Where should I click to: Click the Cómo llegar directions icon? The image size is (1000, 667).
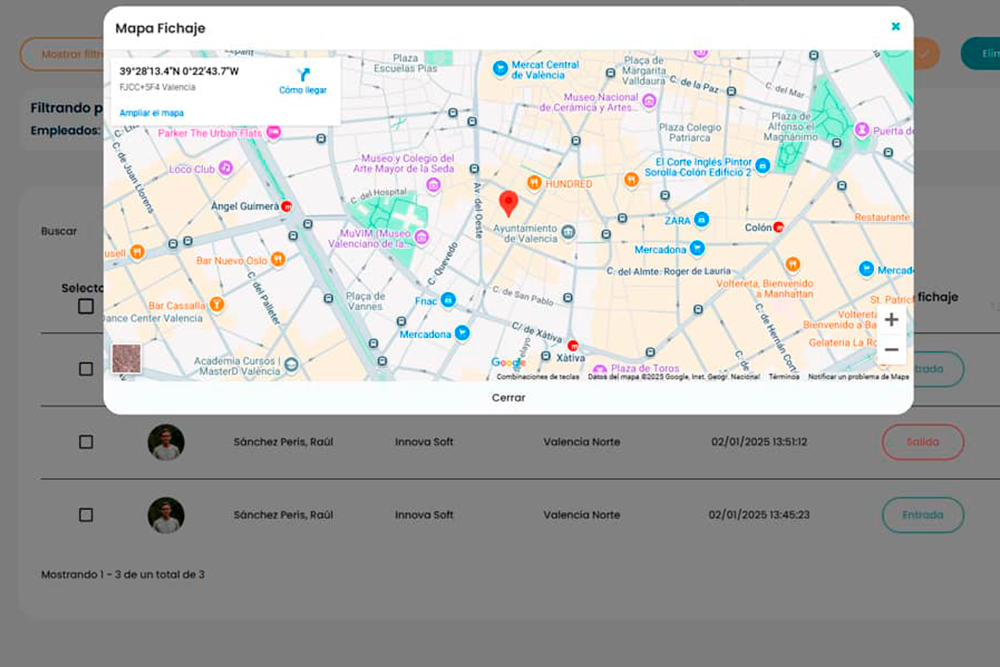tap(303, 75)
